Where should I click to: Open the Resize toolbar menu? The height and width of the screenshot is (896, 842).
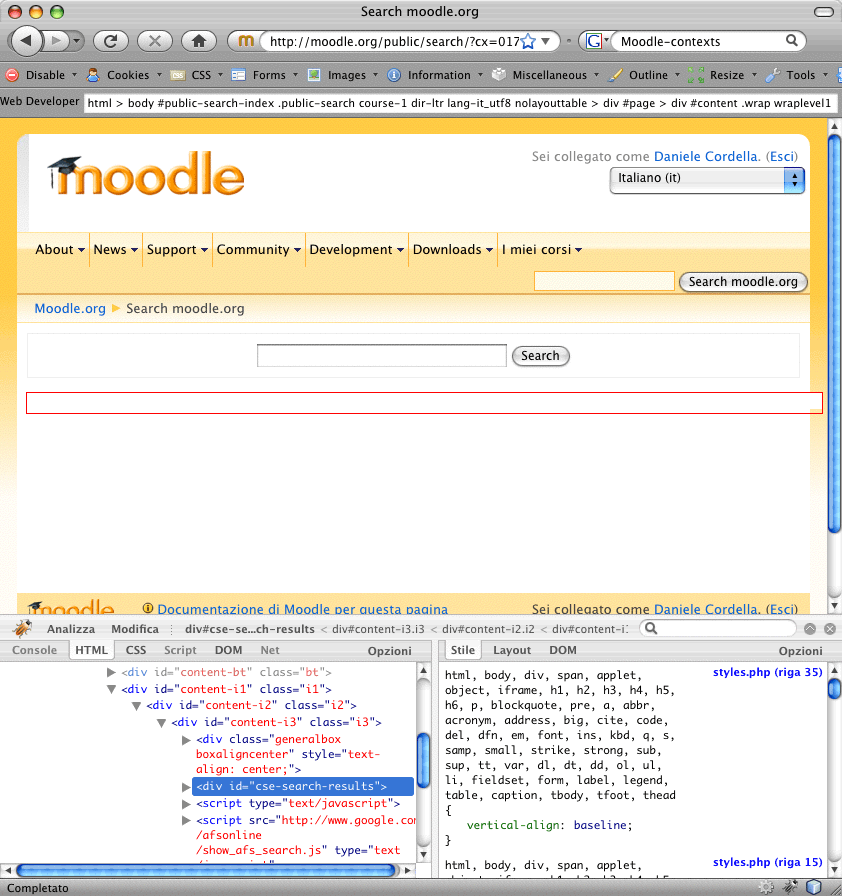click(723, 75)
